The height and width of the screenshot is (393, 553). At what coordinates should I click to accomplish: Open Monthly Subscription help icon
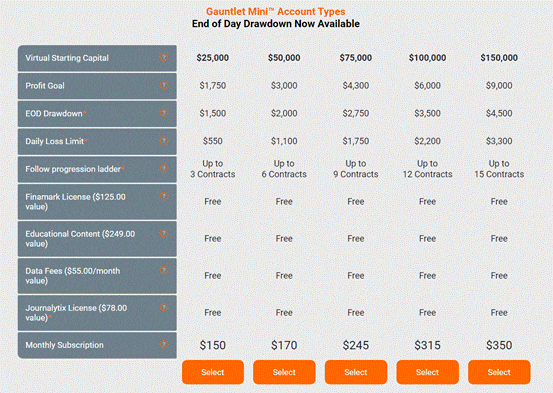pos(164,344)
